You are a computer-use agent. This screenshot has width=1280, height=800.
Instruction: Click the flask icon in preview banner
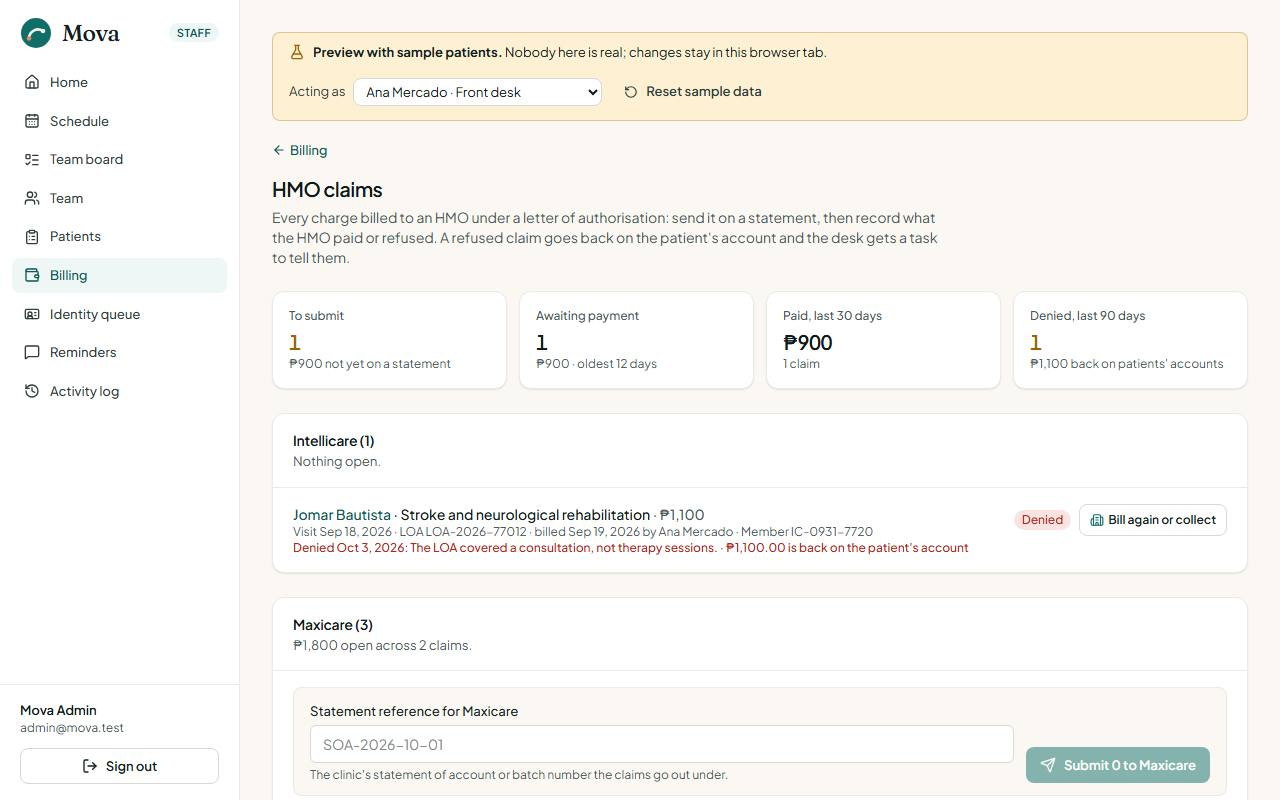coord(296,52)
